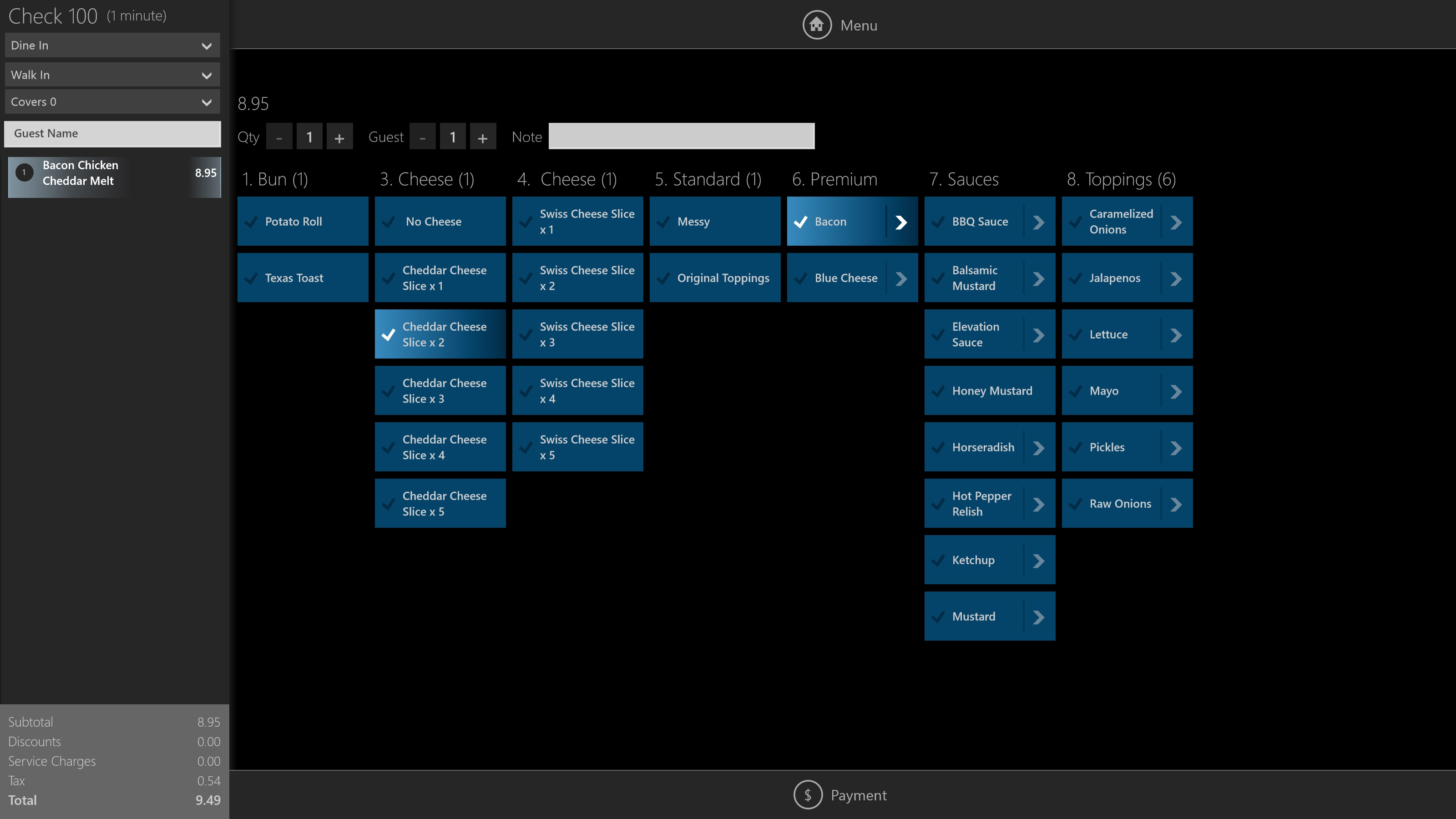The height and width of the screenshot is (819, 1456).
Task: Open the Covers 0 dropdown
Action: pos(112,102)
